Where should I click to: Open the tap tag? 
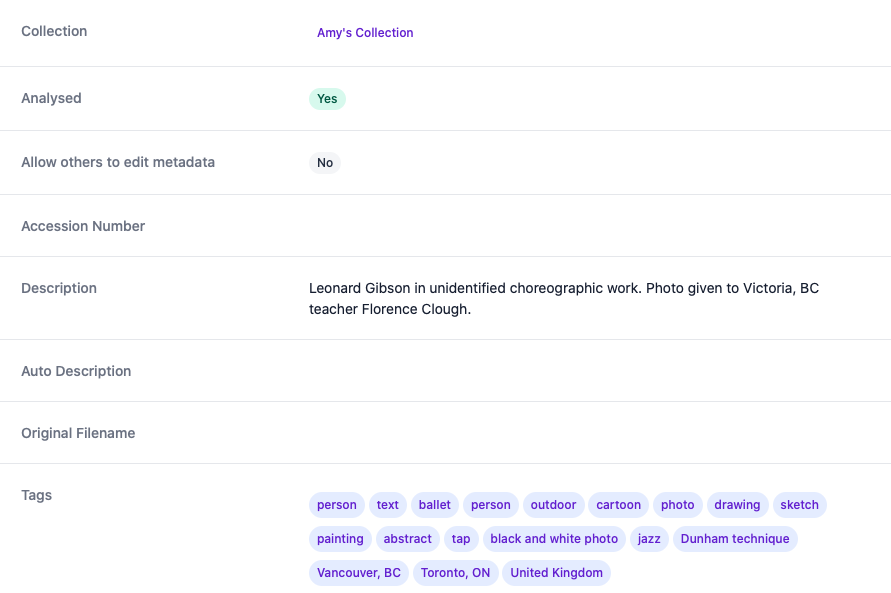pyautogui.click(x=461, y=539)
